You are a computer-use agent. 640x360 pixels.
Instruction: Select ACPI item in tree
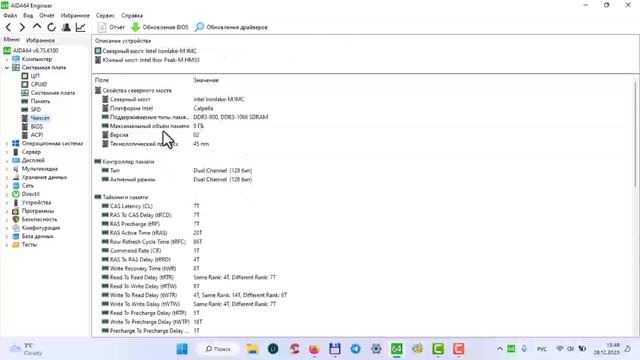pyautogui.click(x=37, y=135)
